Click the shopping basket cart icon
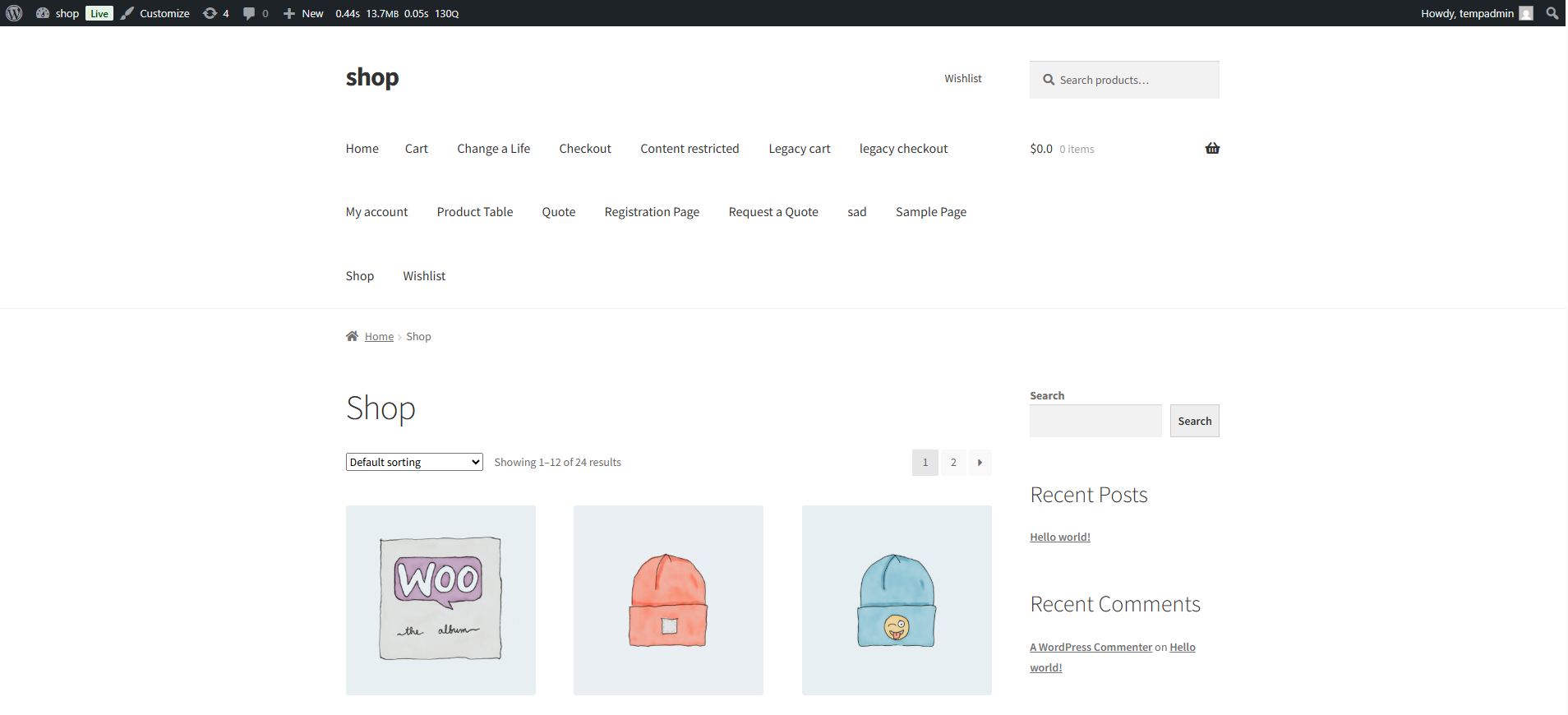 click(1211, 149)
